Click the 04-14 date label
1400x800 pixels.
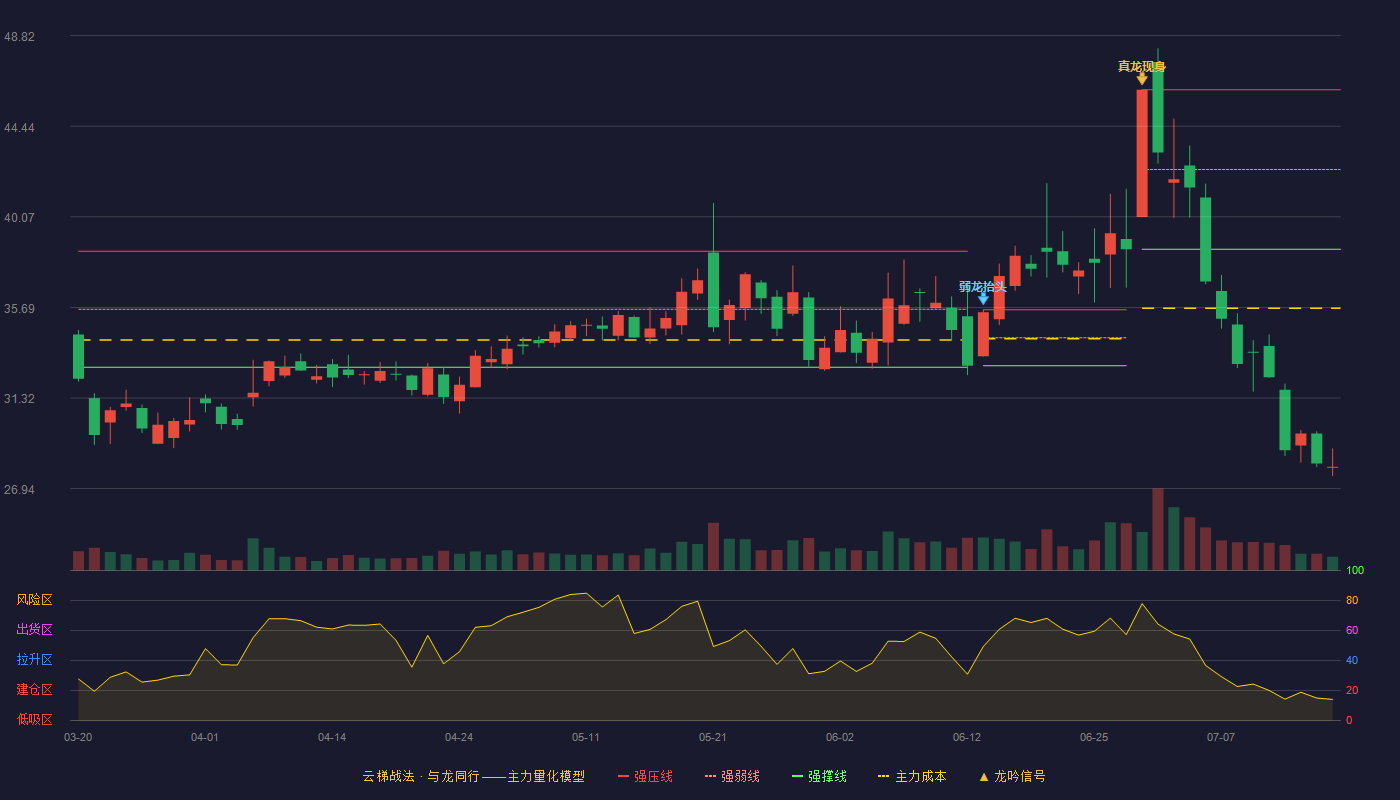[x=332, y=737]
